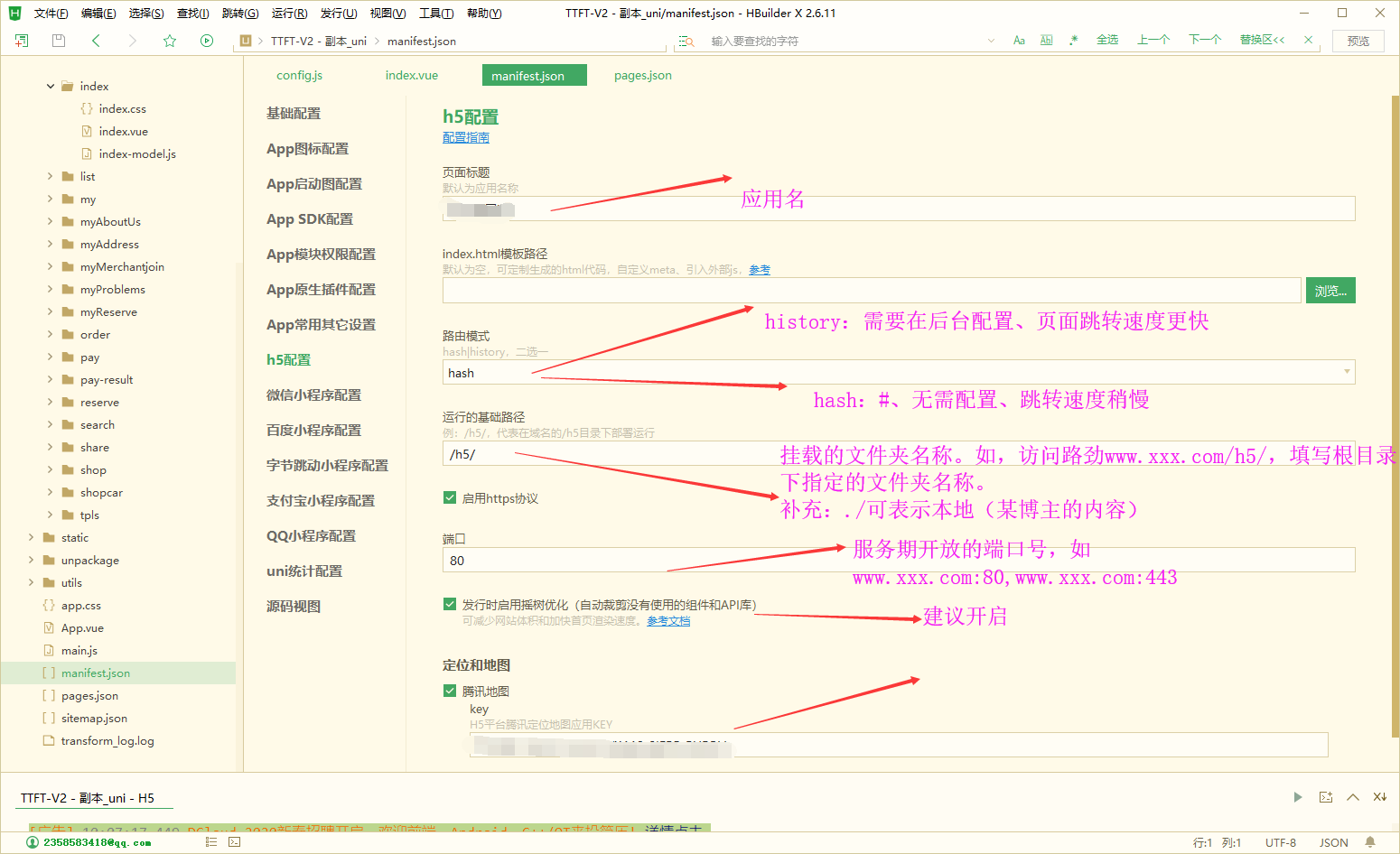Switch to the index.vue tab

point(412,76)
